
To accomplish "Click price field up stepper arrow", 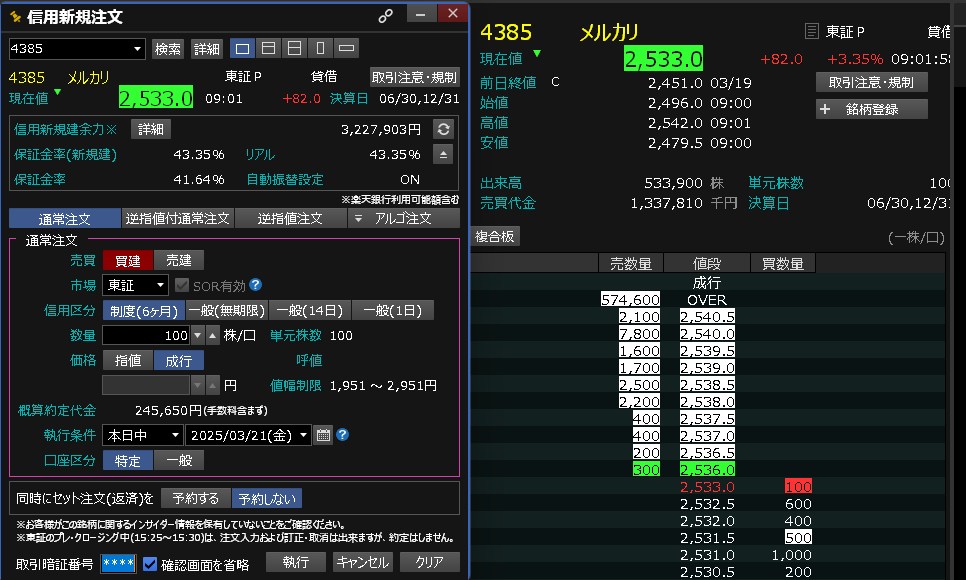I will point(213,385).
